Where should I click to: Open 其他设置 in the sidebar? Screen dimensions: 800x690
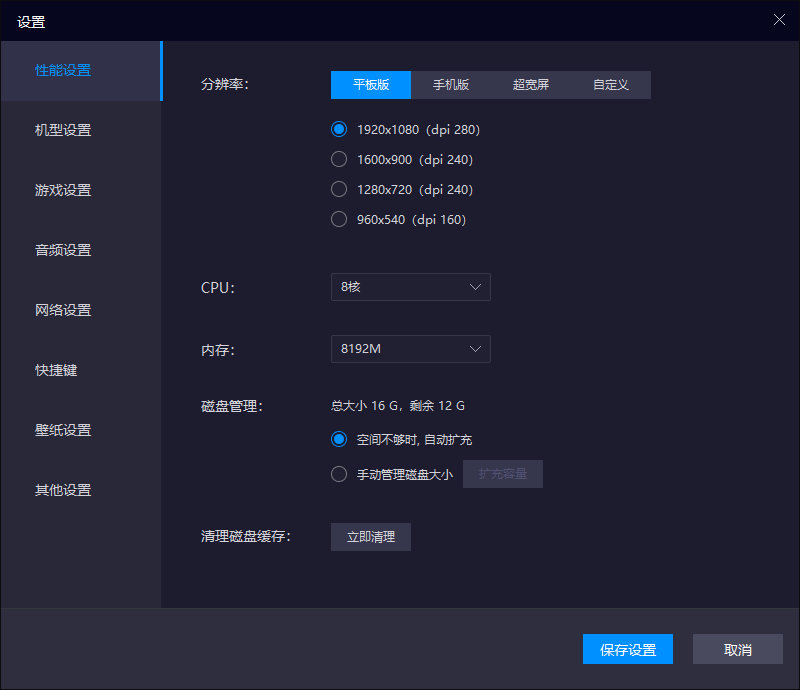[63, 490]
